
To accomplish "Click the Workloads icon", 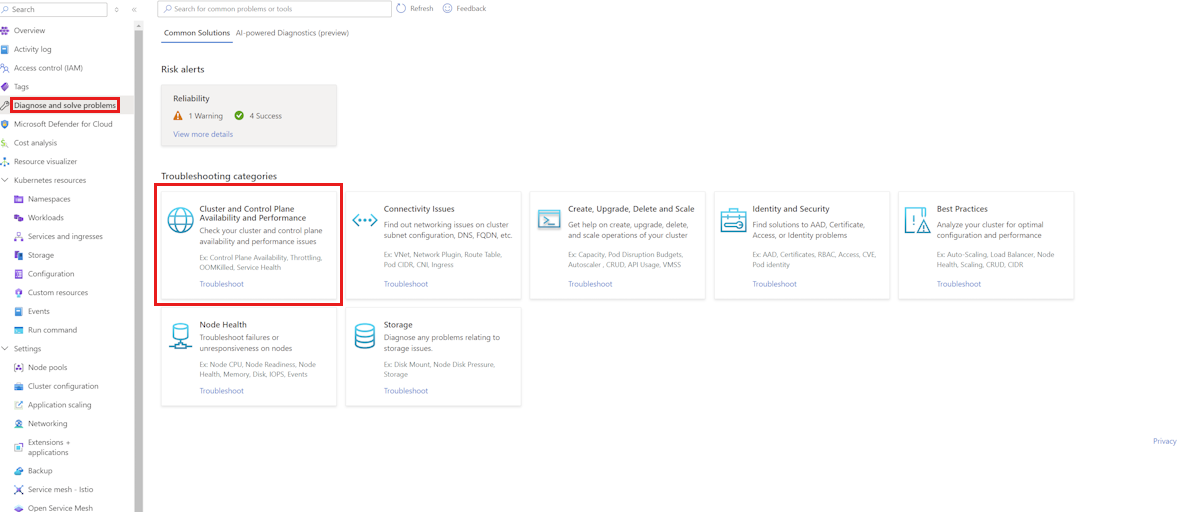I will coord(19,218).
